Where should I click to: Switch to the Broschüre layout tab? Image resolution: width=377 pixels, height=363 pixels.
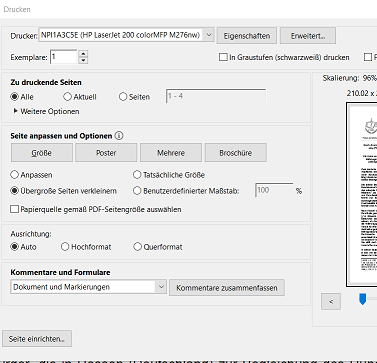coord(236,153)
